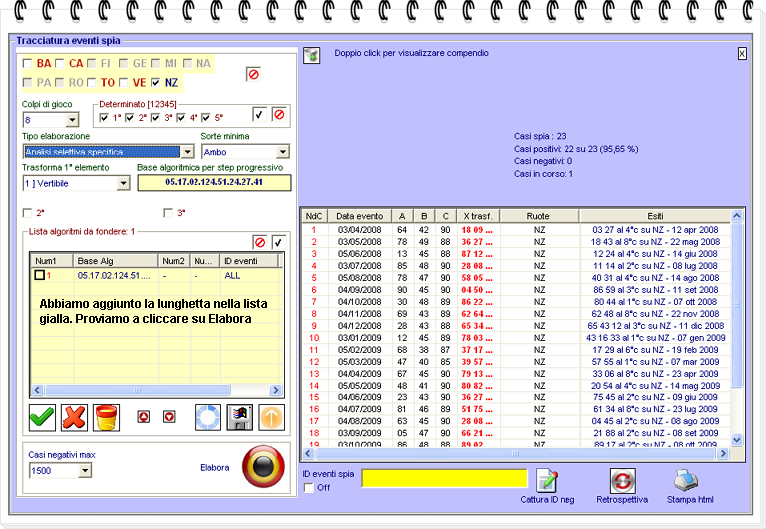Click the blue circular ring icon
The height and width of the screenshot is (529, 766).
[208, 418]
